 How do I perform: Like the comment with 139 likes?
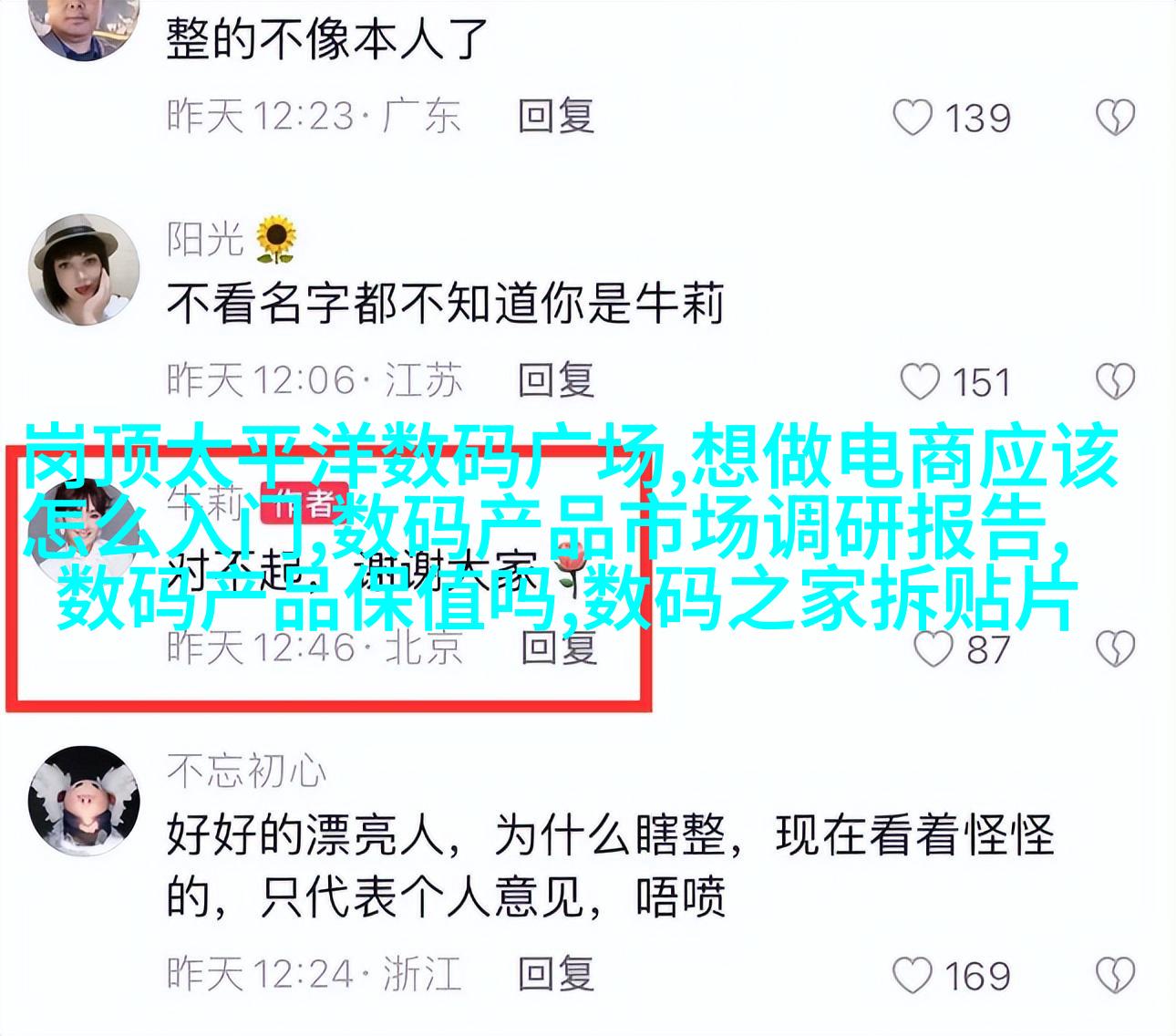pos(913,119)
